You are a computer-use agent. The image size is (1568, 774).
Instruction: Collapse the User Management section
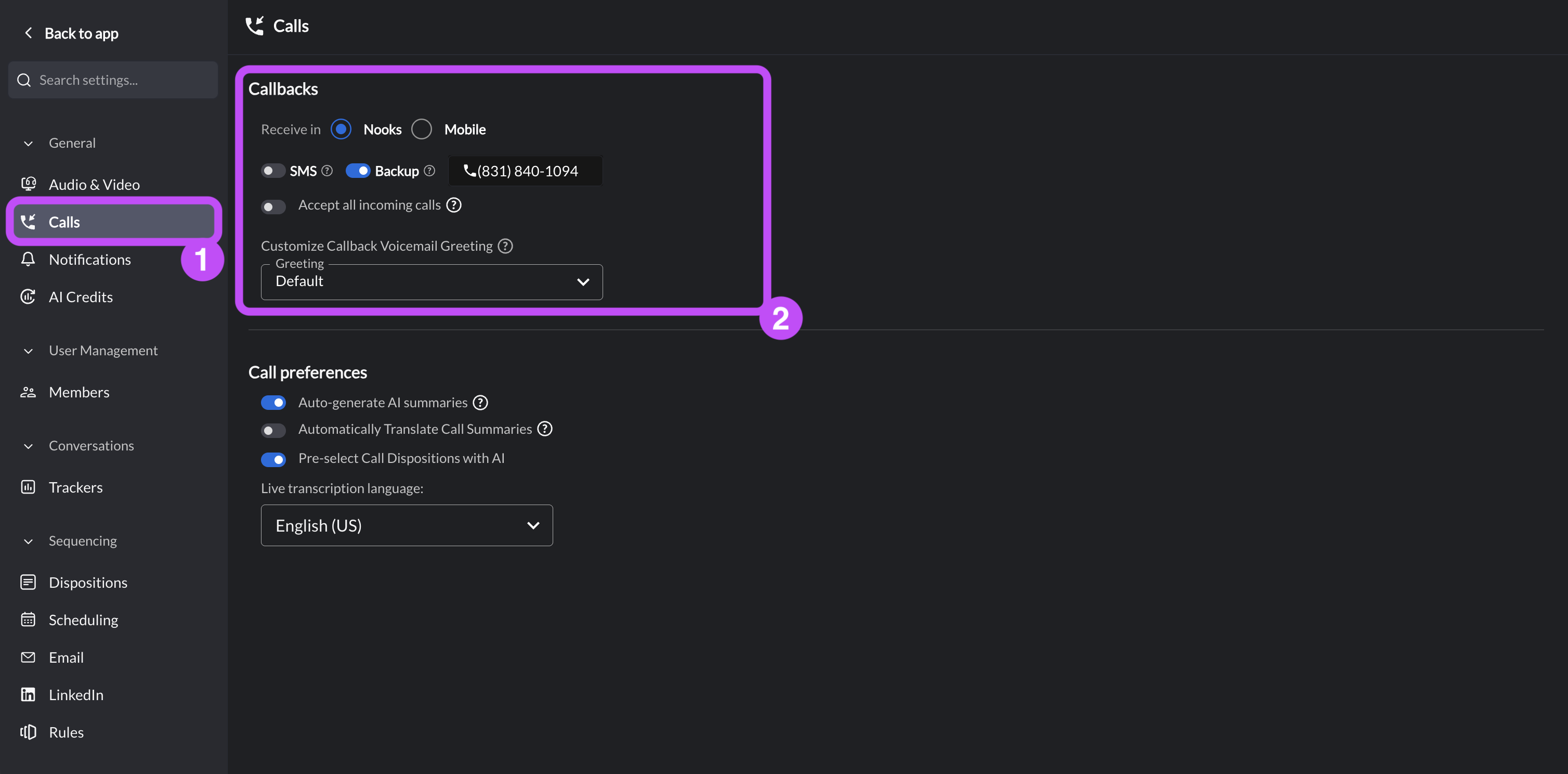tap(28, 351)
